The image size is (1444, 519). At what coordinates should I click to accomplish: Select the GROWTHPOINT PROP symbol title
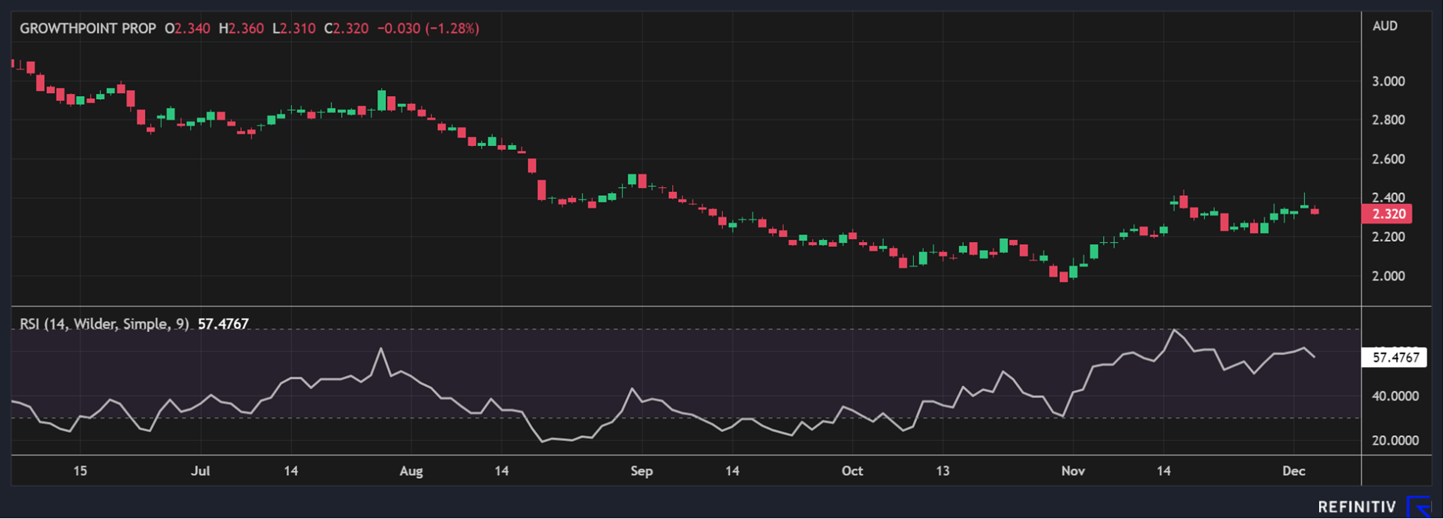pos(88,29)
